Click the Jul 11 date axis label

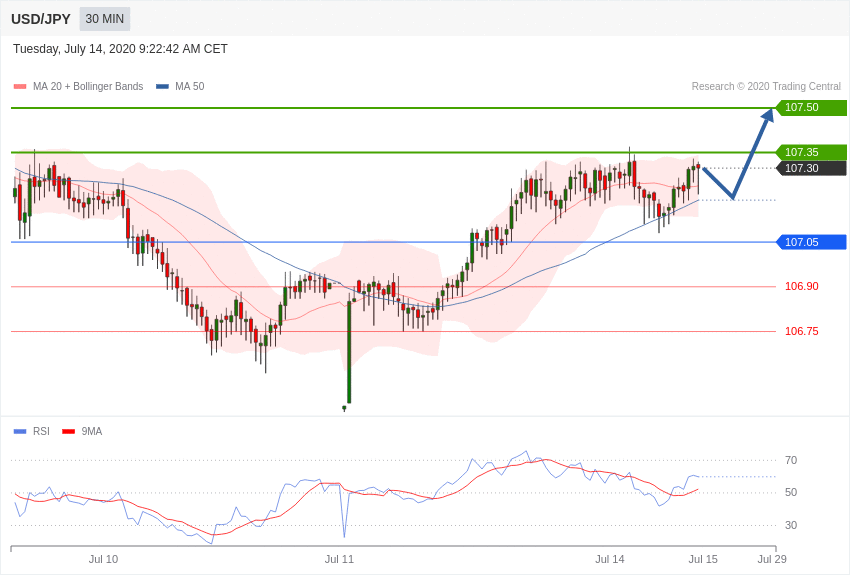point(339,559)
